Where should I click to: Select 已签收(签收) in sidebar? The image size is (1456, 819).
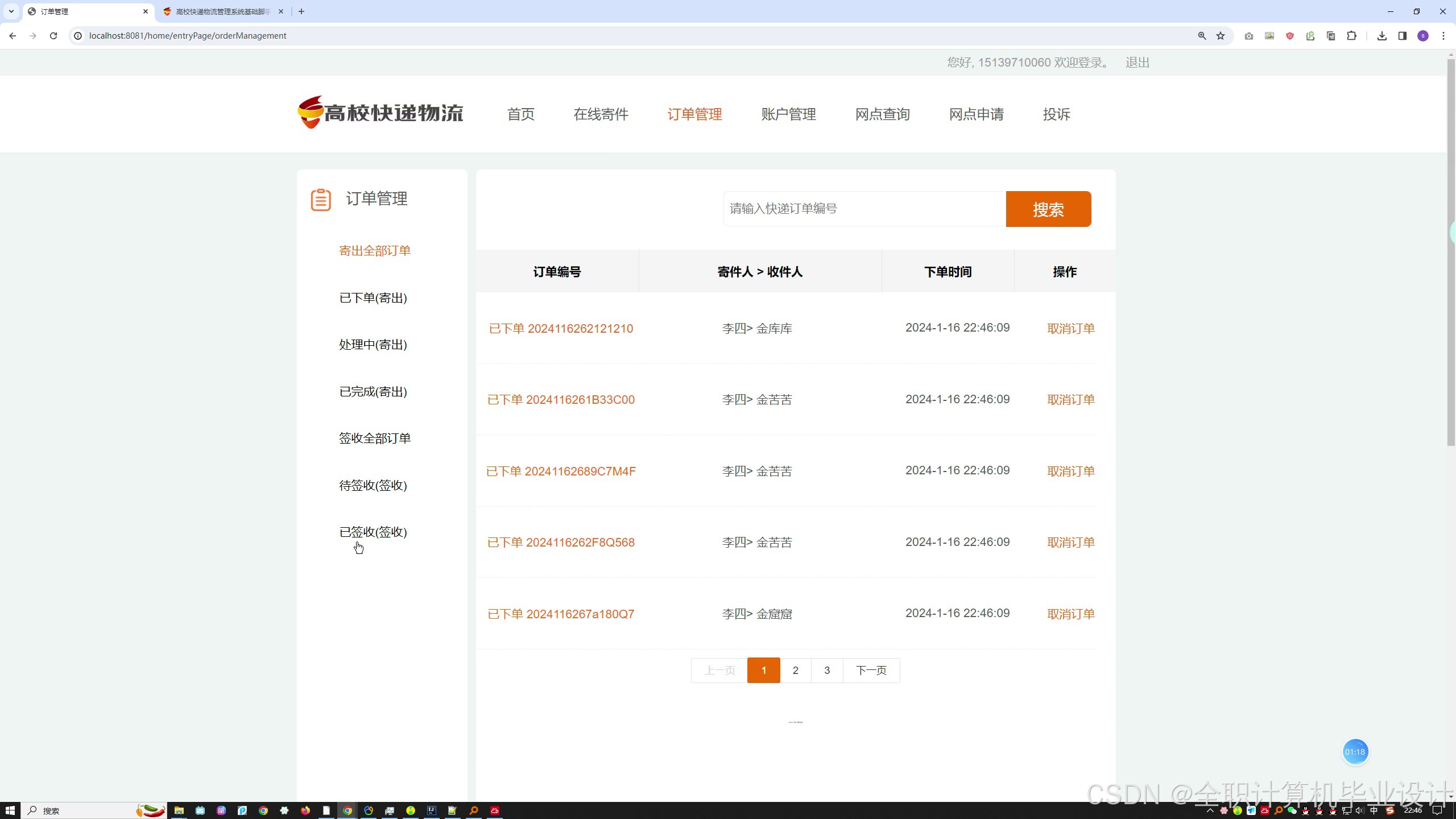pyautogui.click(x=373, y=532)
